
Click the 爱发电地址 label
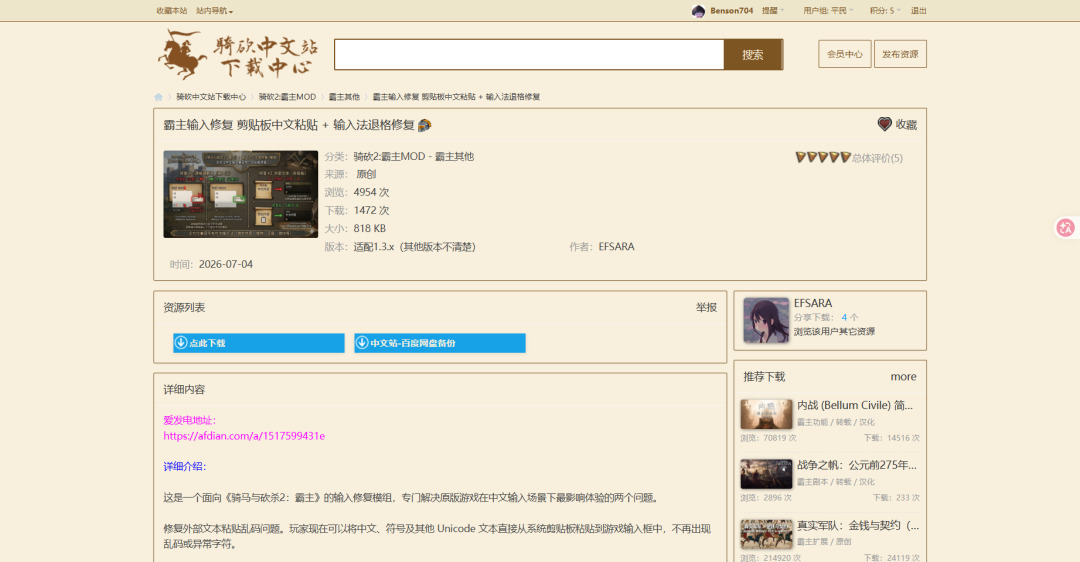point(189,420)
